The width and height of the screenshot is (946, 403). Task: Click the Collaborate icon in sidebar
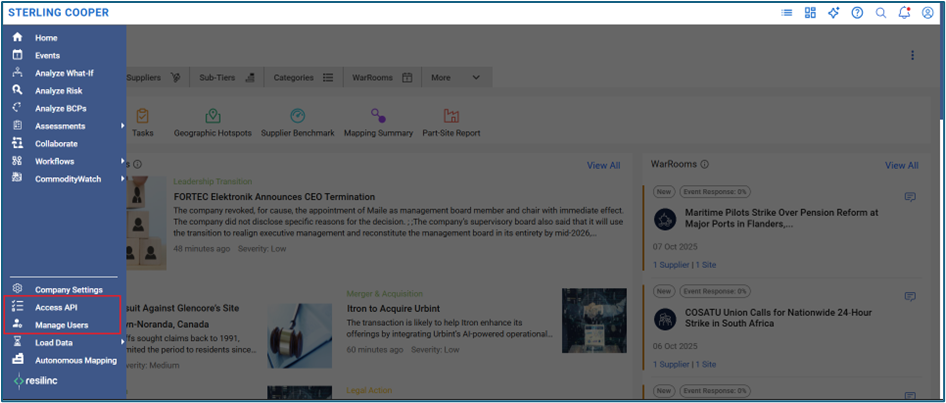click(17, 143)
